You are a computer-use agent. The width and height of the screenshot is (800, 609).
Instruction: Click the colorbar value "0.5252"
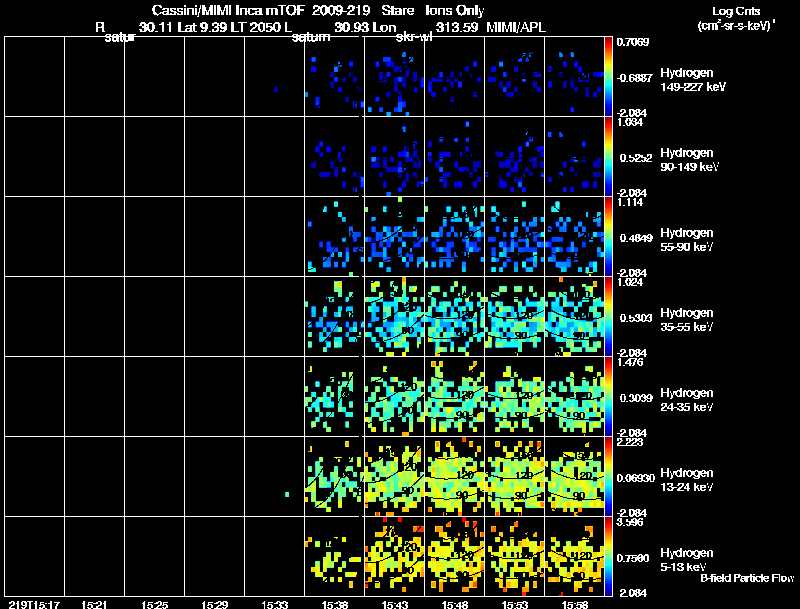pos(636,158)
